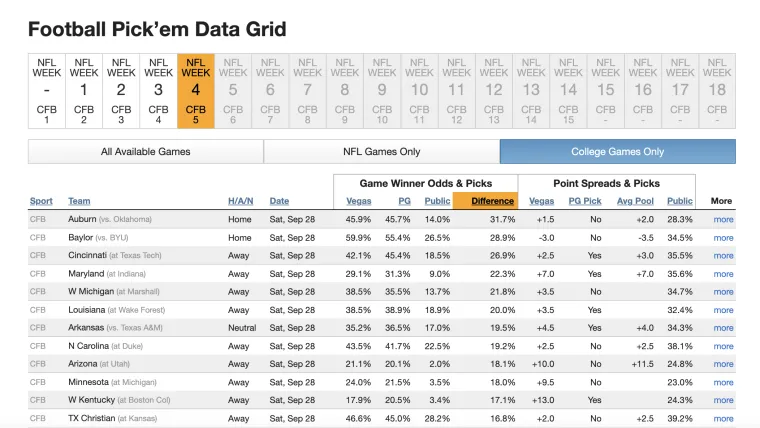Open more info for the Maryland row

[723, 273]
